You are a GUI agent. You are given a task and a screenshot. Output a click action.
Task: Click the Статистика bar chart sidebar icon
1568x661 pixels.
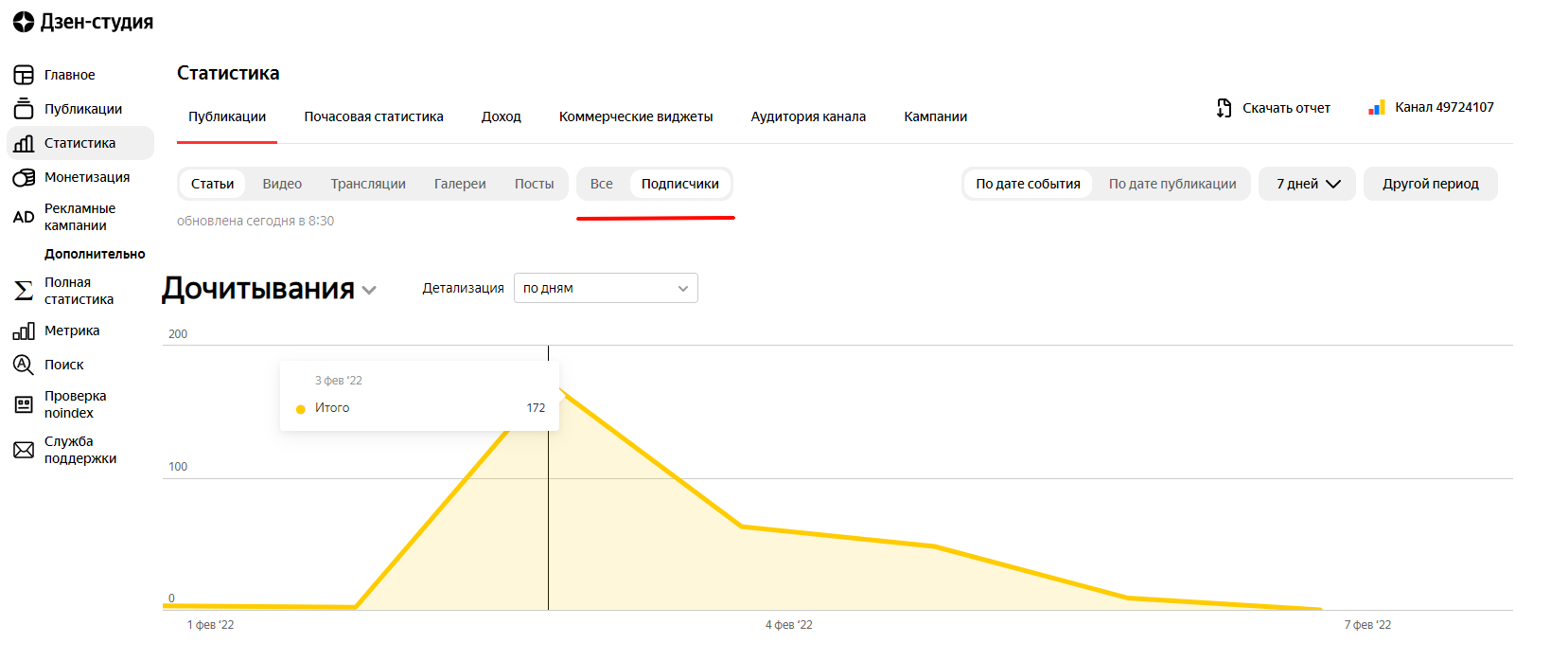click(24, 143)
